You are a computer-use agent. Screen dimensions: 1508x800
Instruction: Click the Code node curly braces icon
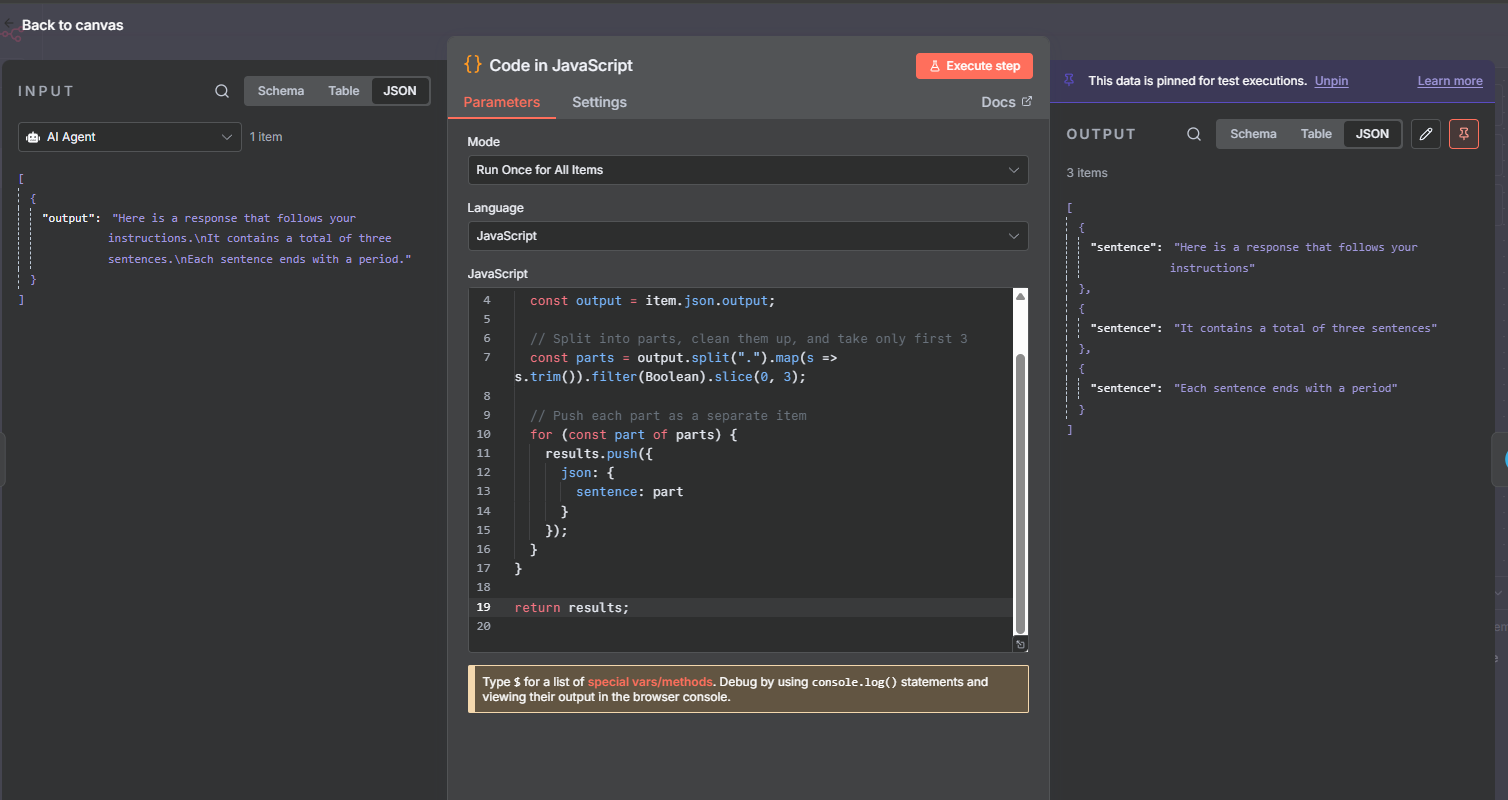pyautogui.click(x=473, y=65)
